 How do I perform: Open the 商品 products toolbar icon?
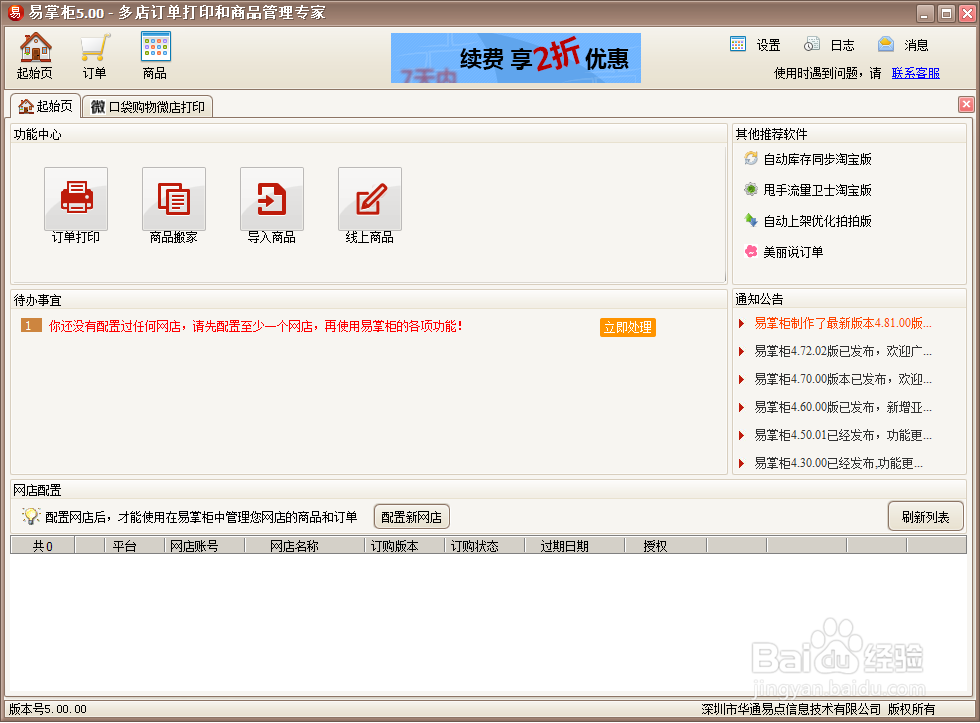(x=155, y=56)
